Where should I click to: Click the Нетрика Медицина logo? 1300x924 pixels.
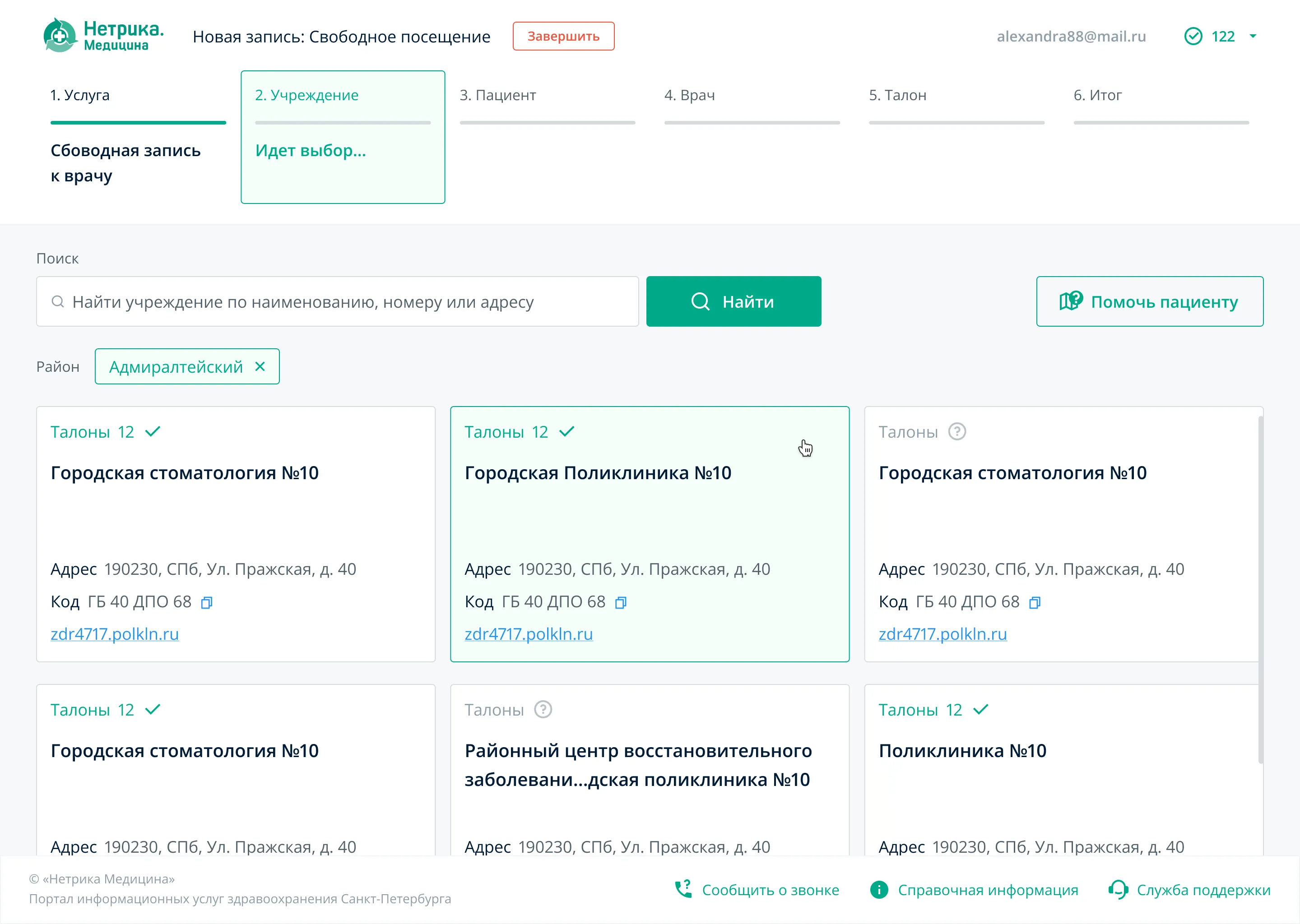pos(103,35)
